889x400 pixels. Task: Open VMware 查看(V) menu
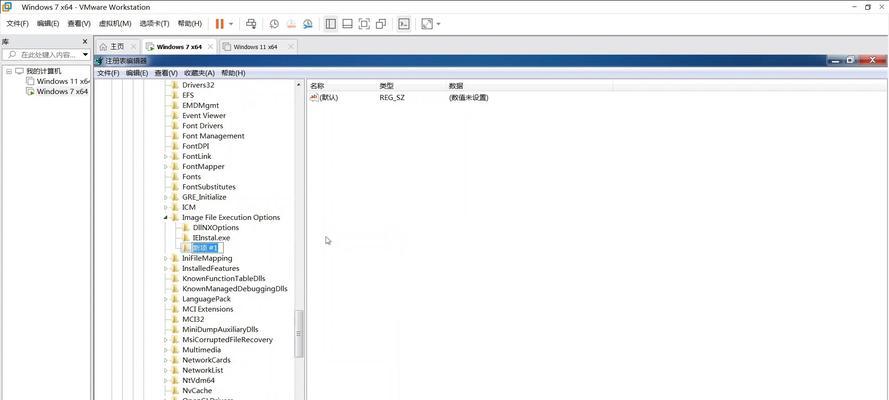[x=79, y=24]
